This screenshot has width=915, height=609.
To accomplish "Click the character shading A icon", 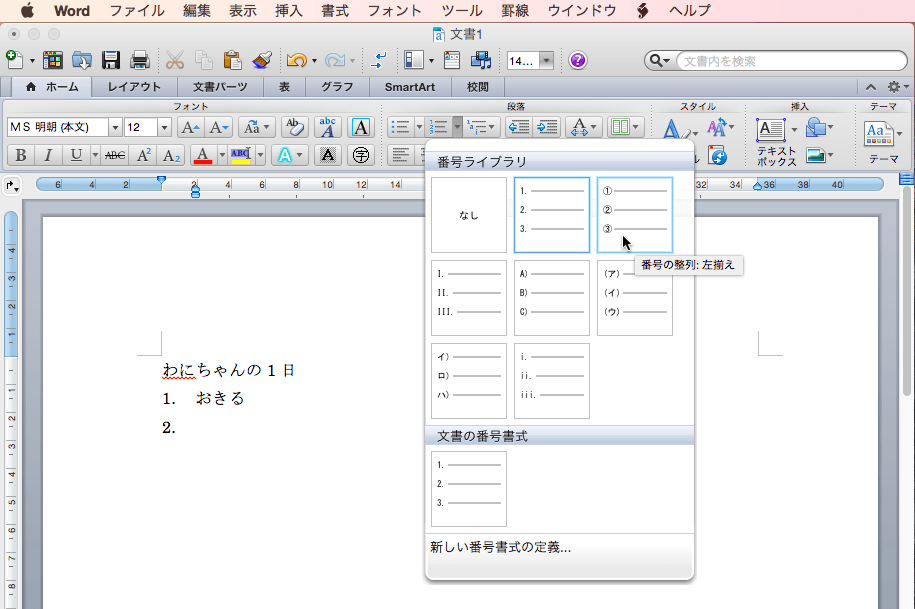I will [328, 155].
